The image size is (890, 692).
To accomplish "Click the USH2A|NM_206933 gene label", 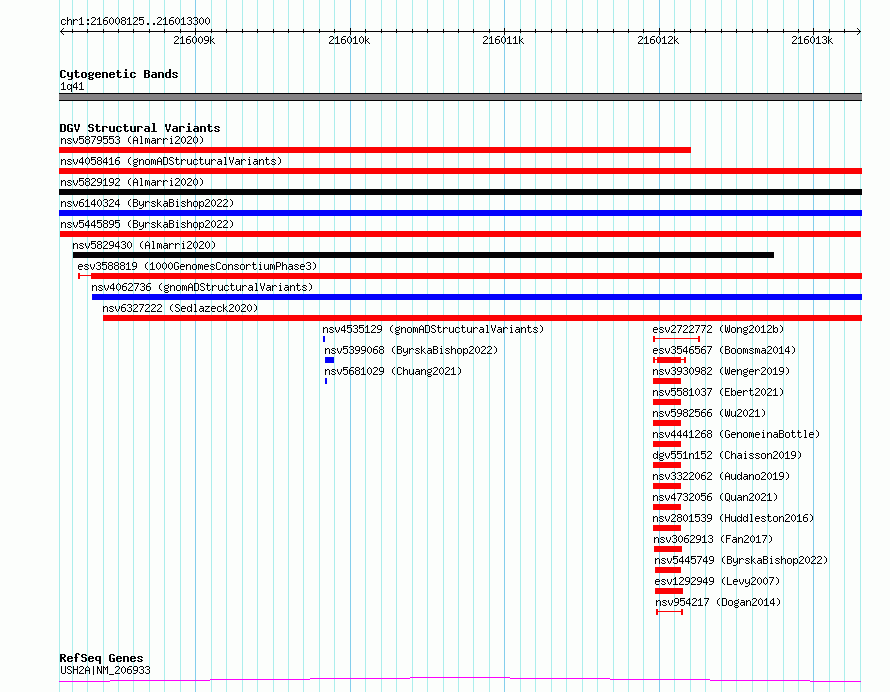I will click(105, 670).
